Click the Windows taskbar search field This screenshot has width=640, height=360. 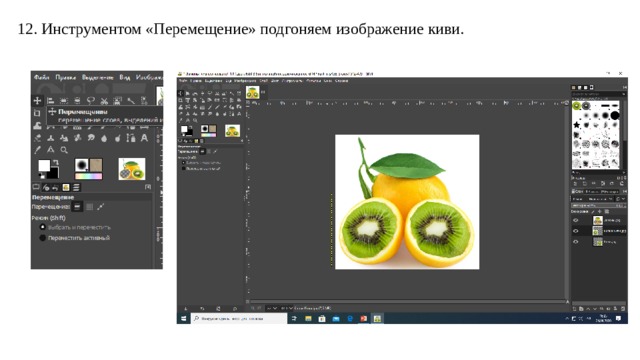click(x=239, y=318)
